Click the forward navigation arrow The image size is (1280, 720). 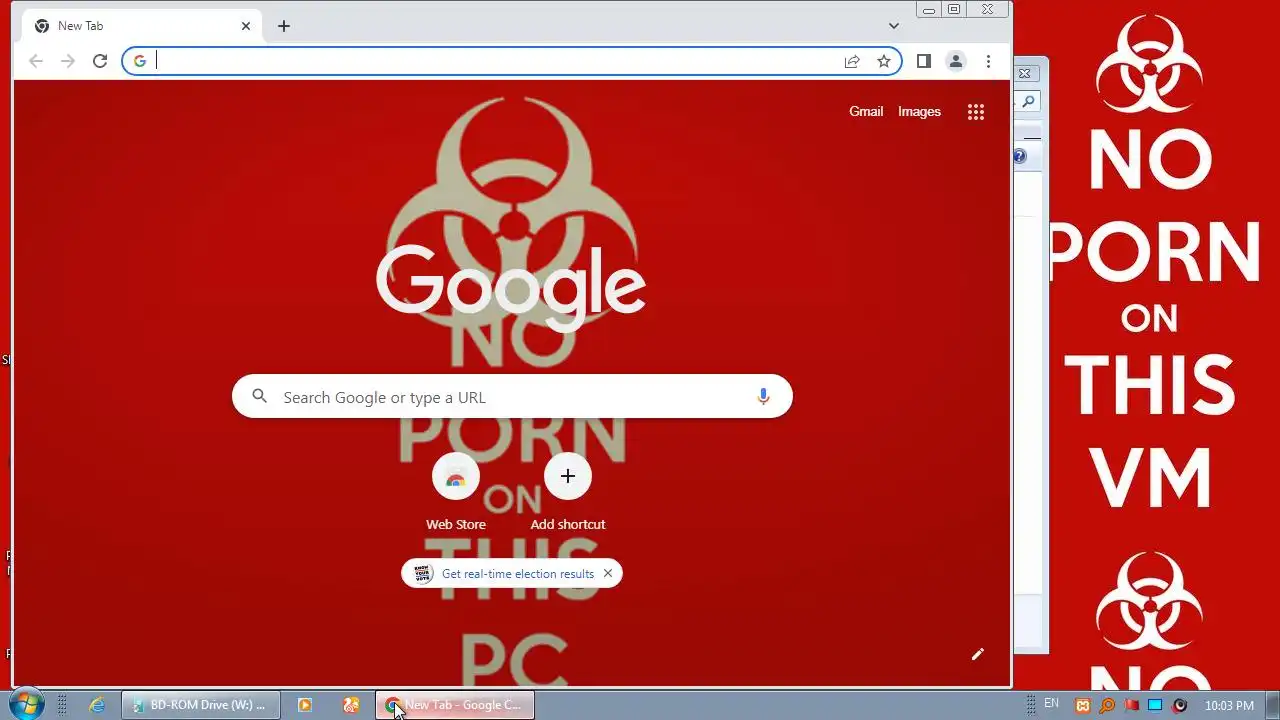pos(68,61)
